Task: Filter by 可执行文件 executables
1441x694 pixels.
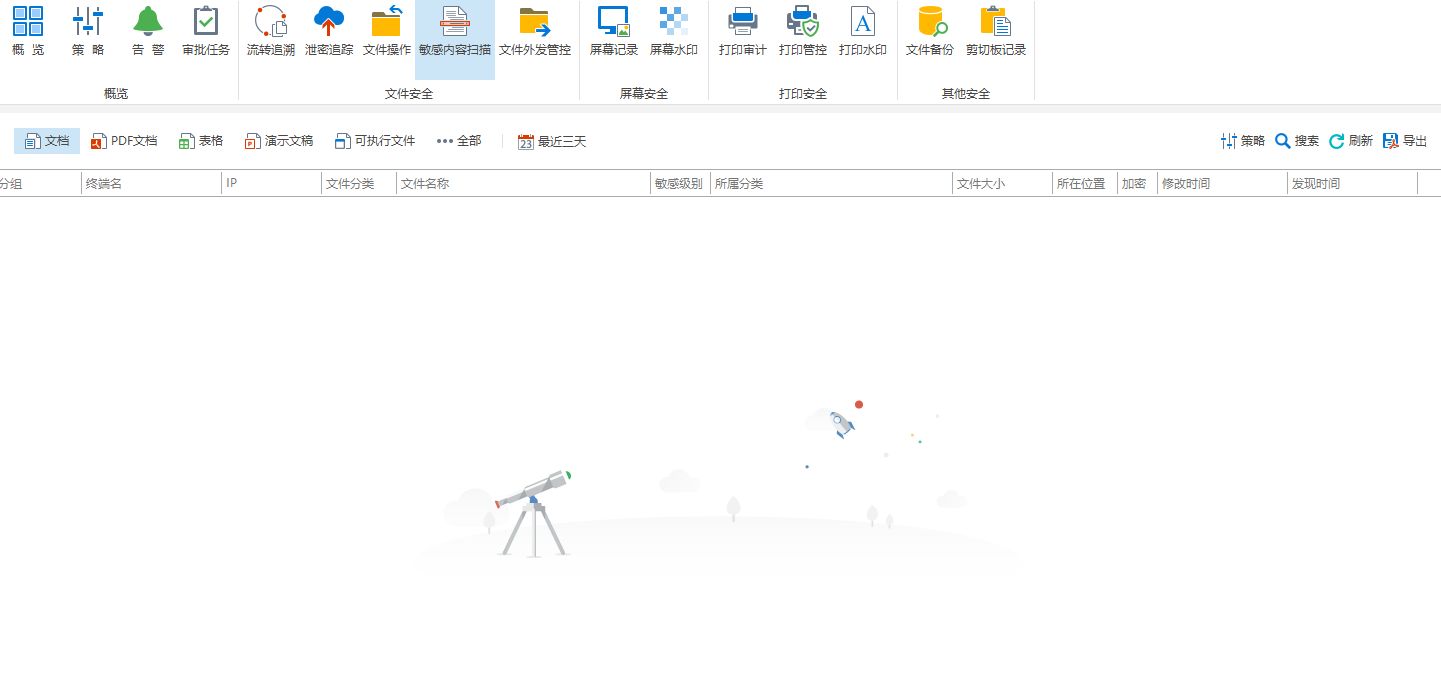Action: pos(375,141)
